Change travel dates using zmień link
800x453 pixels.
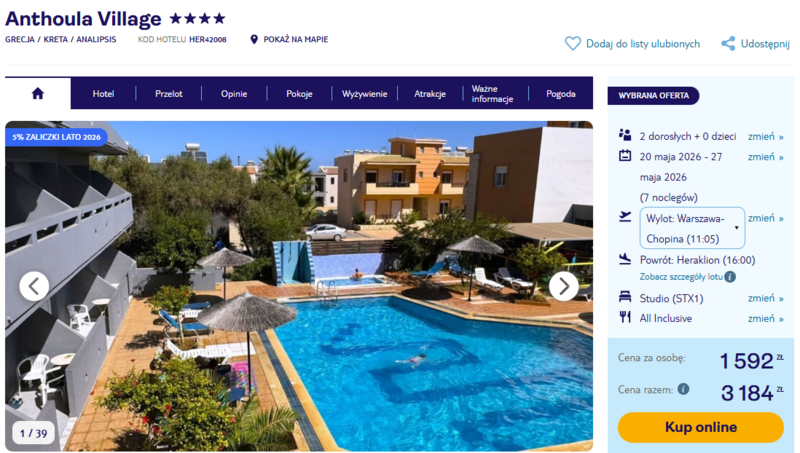(x=765, y=157)
